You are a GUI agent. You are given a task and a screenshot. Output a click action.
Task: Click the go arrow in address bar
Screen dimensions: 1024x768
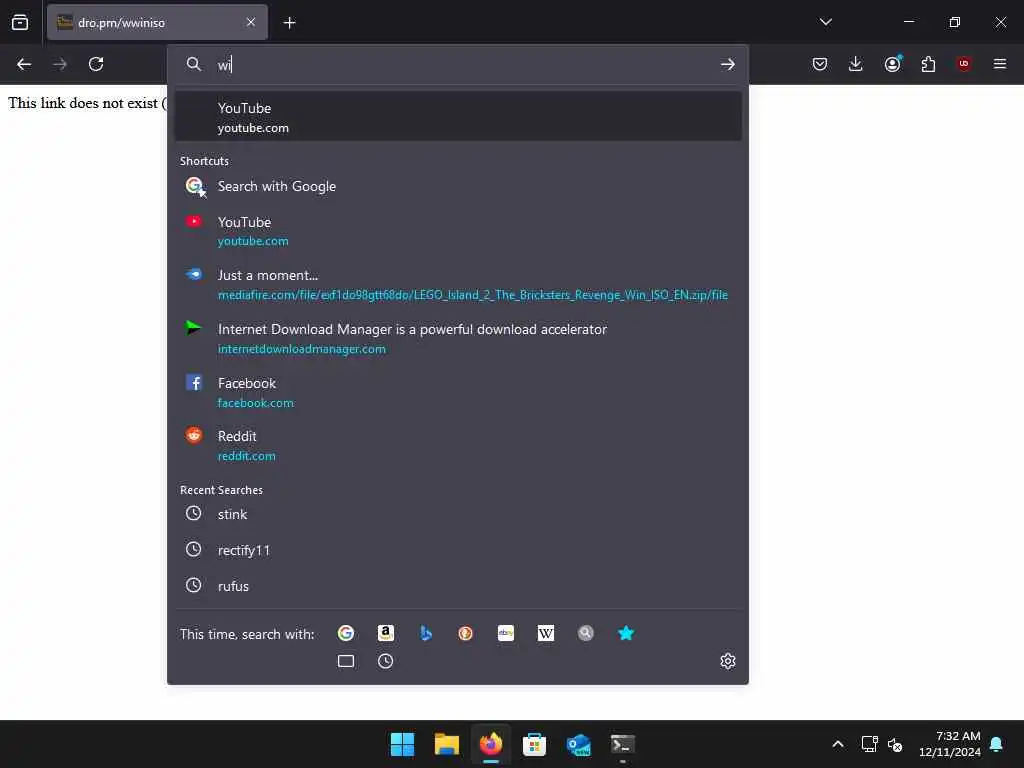728,64
